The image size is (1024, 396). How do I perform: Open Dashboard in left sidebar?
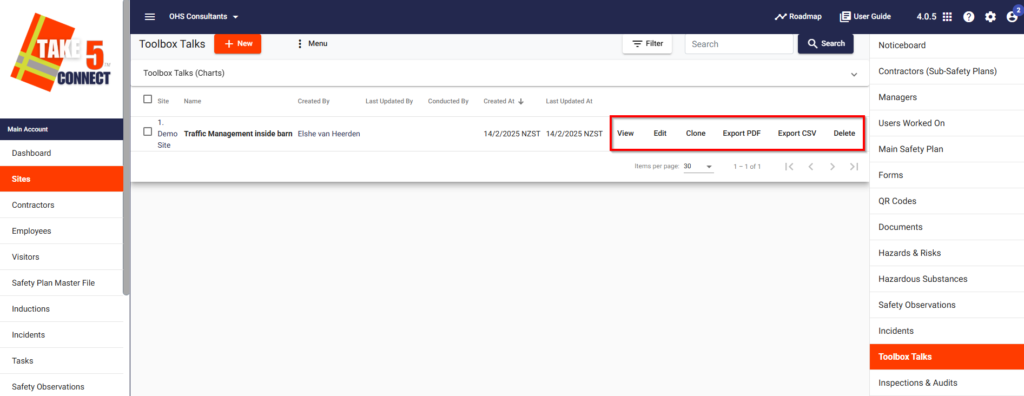[x=61, y=153]
